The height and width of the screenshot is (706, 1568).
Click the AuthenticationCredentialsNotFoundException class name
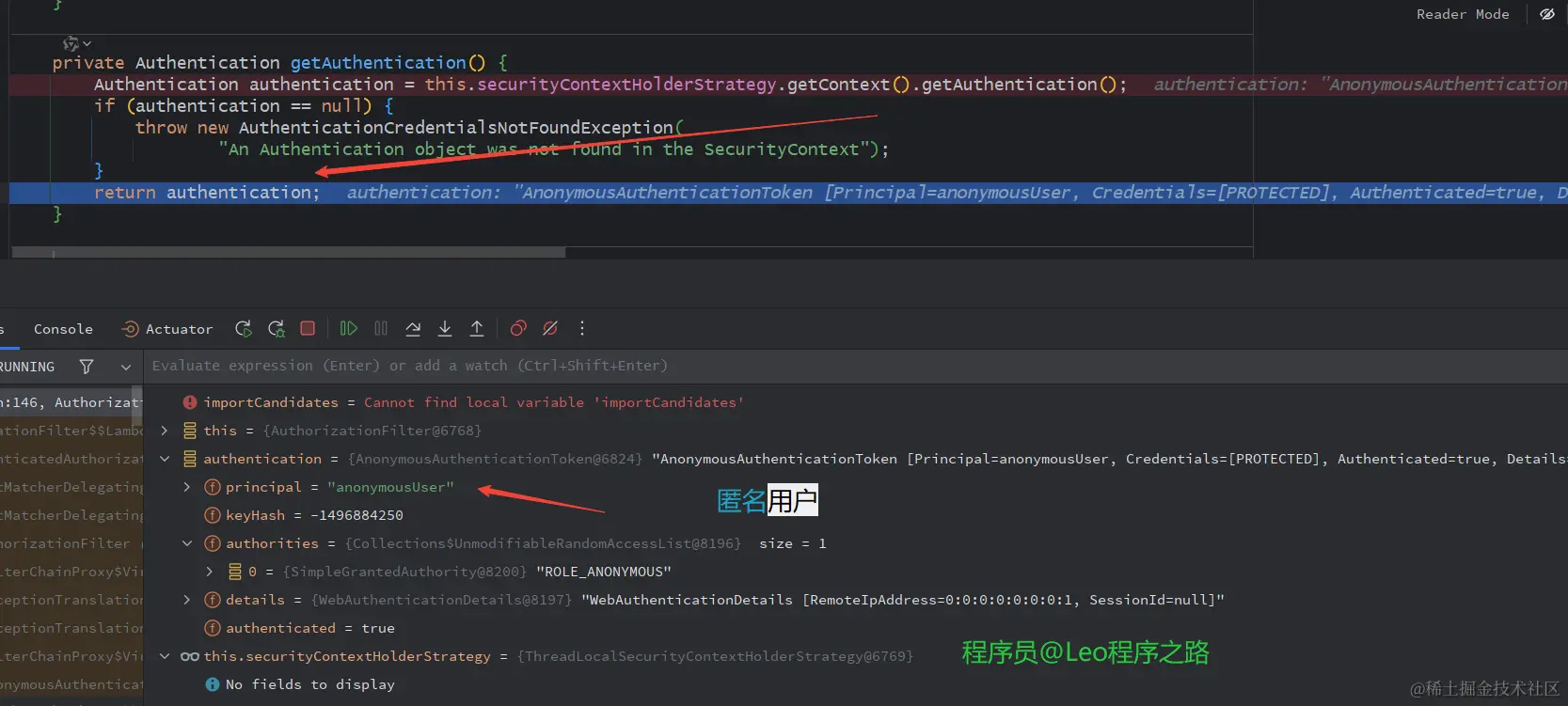coord(456,128)
